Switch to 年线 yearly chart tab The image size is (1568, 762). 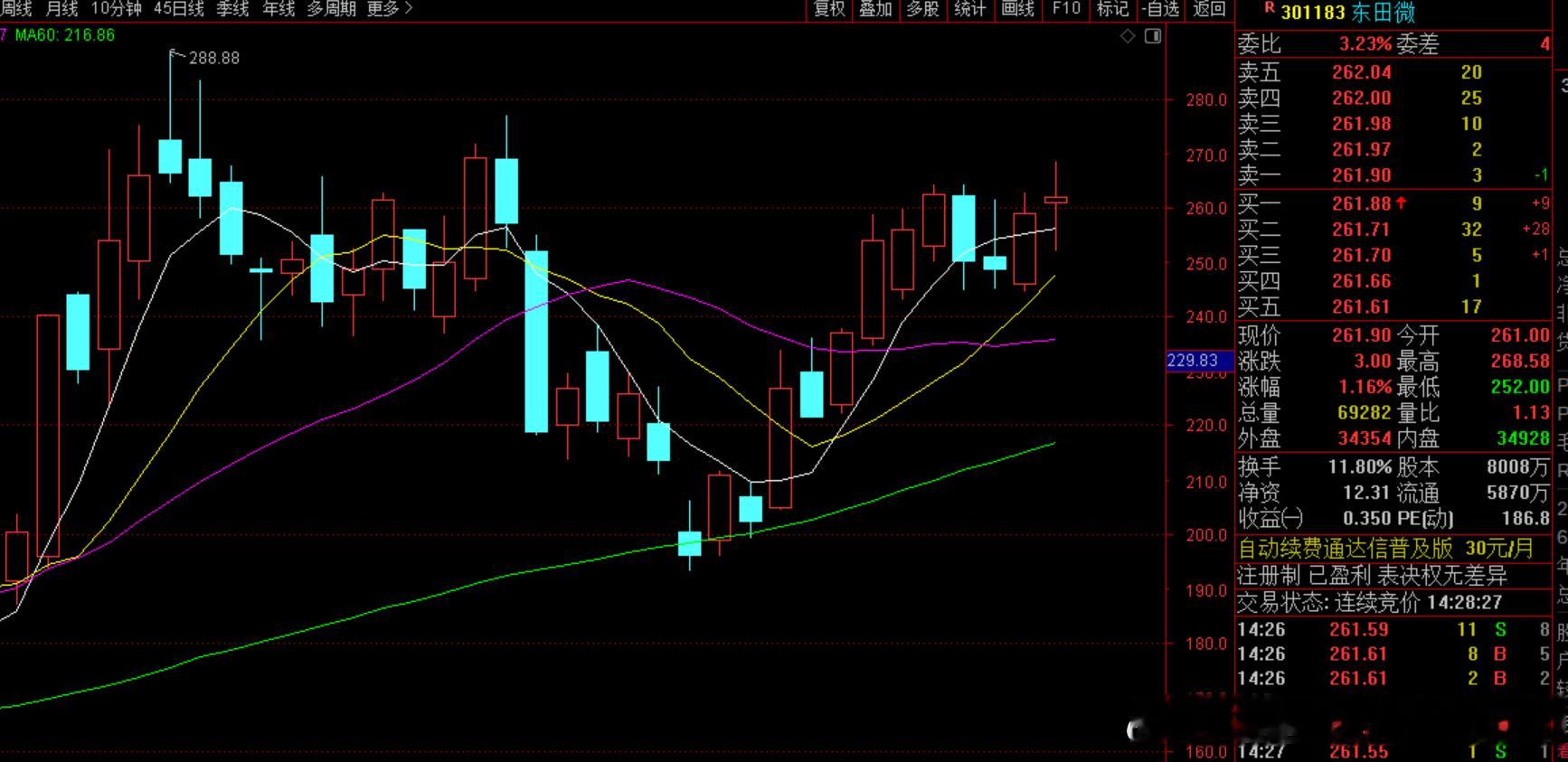(x=279, y=9)
